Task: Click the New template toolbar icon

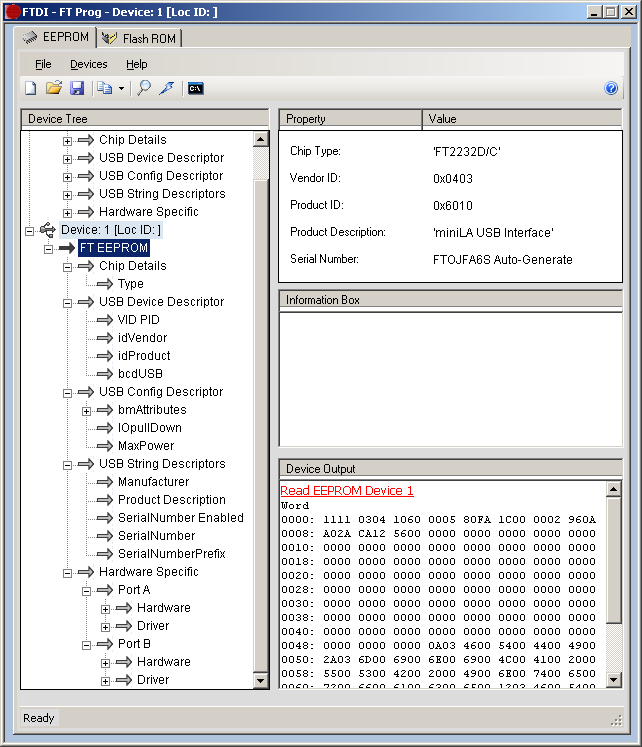Action: pyautogui.click(x=30, y=88)
